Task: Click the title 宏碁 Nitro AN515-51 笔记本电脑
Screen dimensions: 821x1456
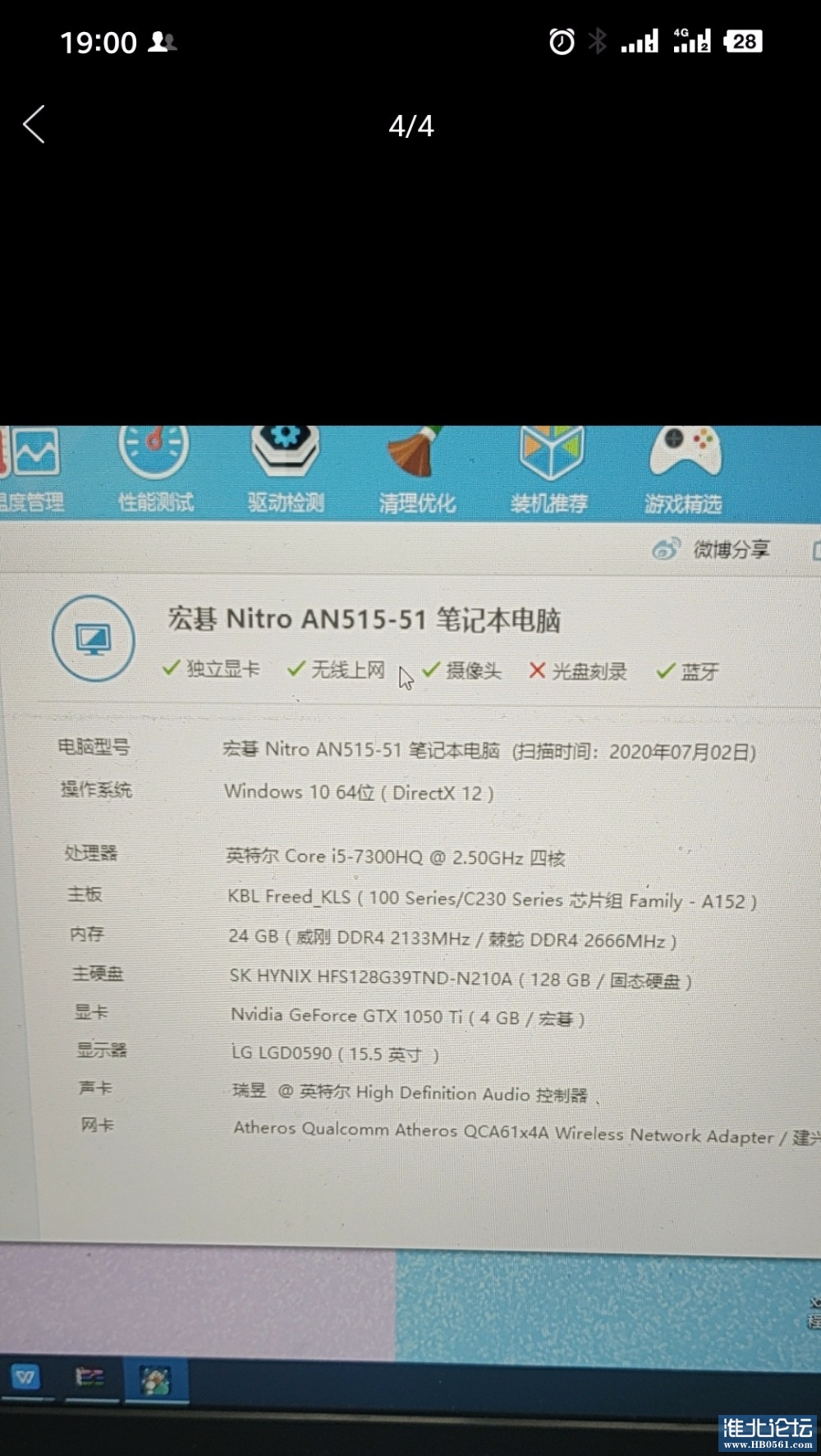Action: tap(365, 620)
